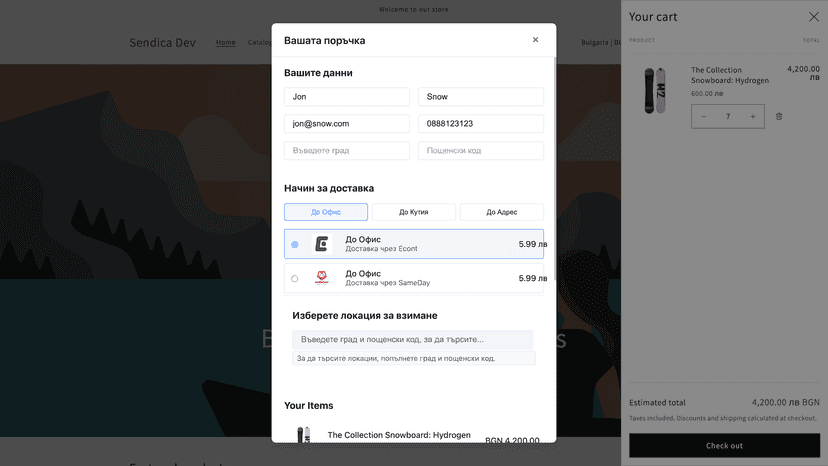The width and height of the screenshot is (828, 466).
Task: Click the last name field containing Snow
Action: [x=481, y=97]
